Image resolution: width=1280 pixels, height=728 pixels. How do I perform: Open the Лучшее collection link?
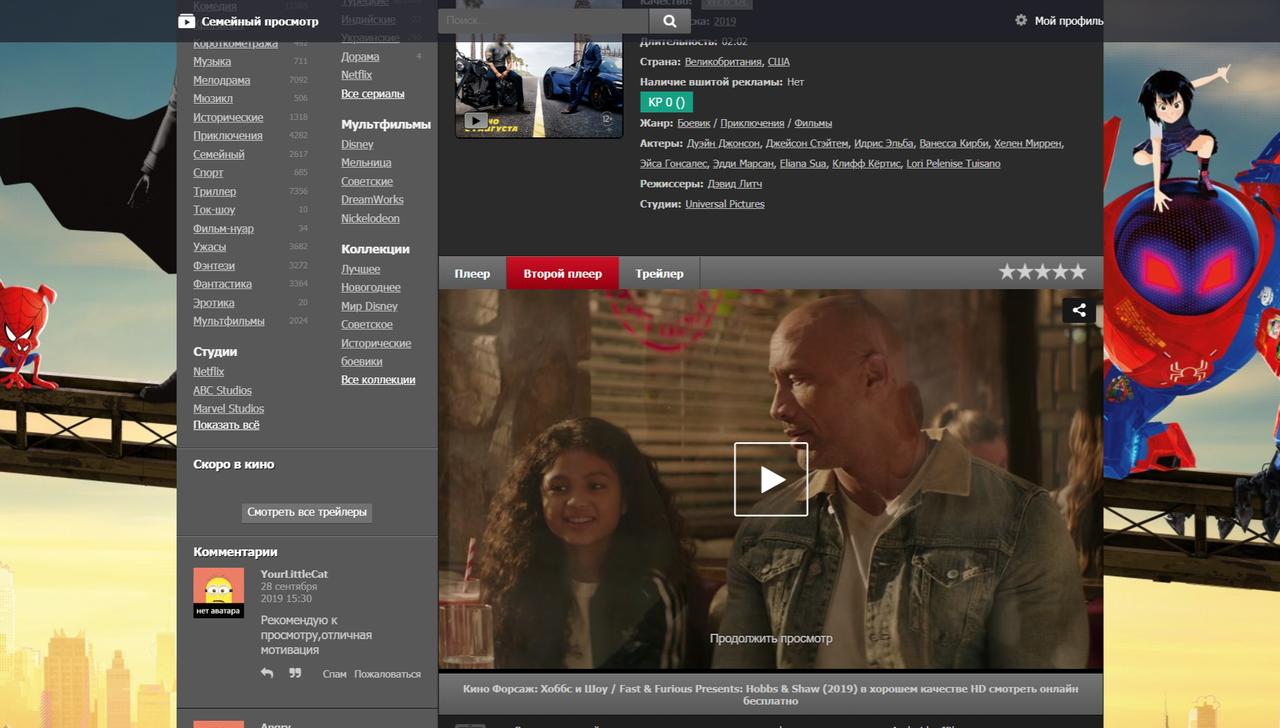click(360, 269)
